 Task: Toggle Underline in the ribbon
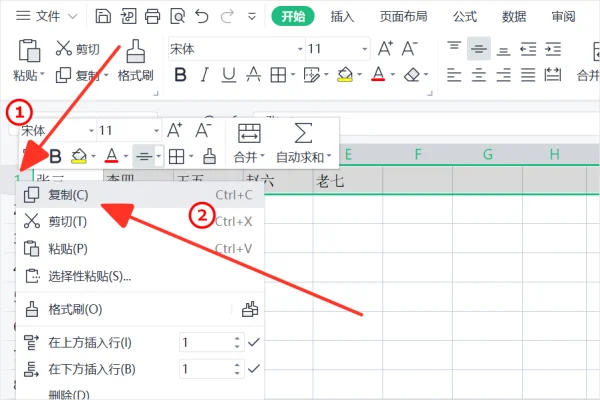point(229,75)
